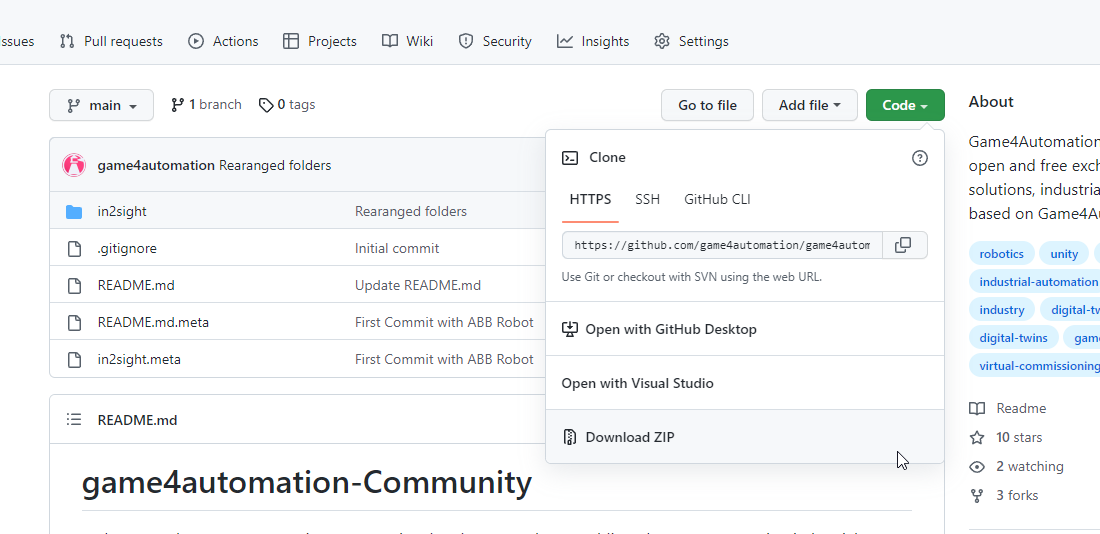Open the in2sight.meta file
The image size is (1100, 534).
[139, 359]
